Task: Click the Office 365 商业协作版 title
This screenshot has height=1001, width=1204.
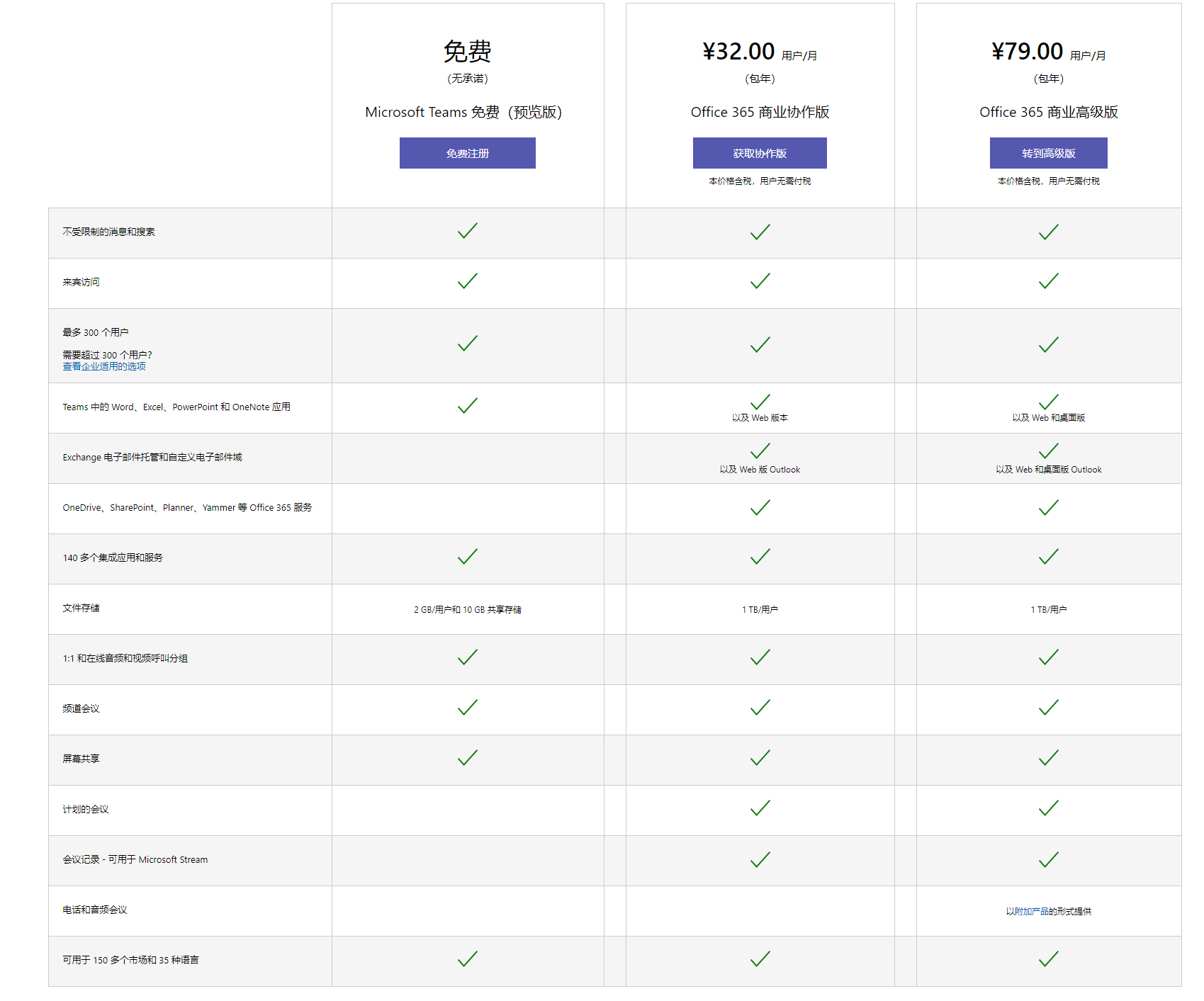Action: (760, 112)
